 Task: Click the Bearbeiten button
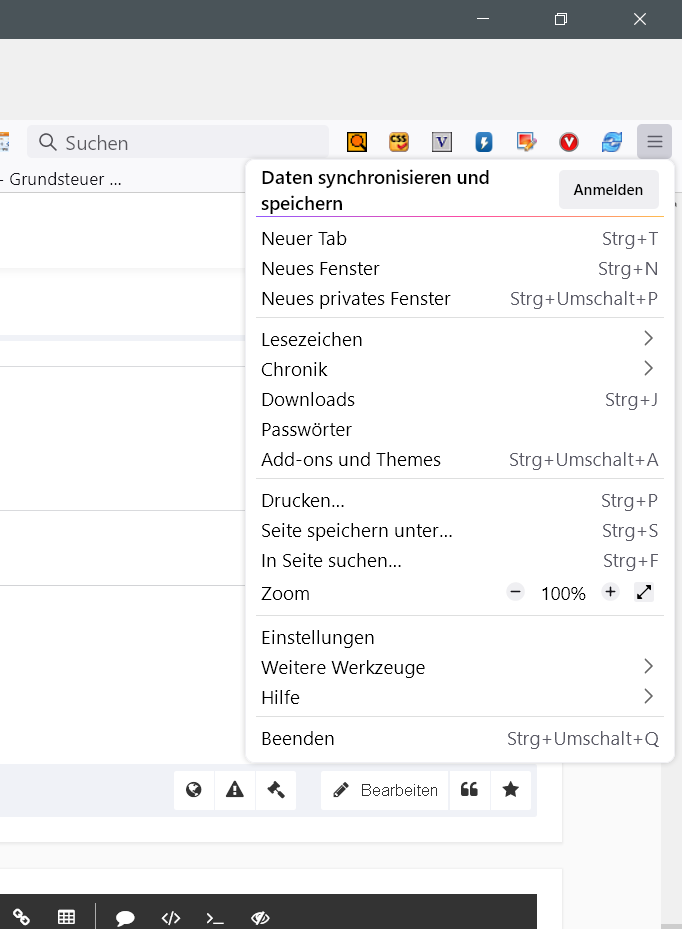[x=385, y=790]
